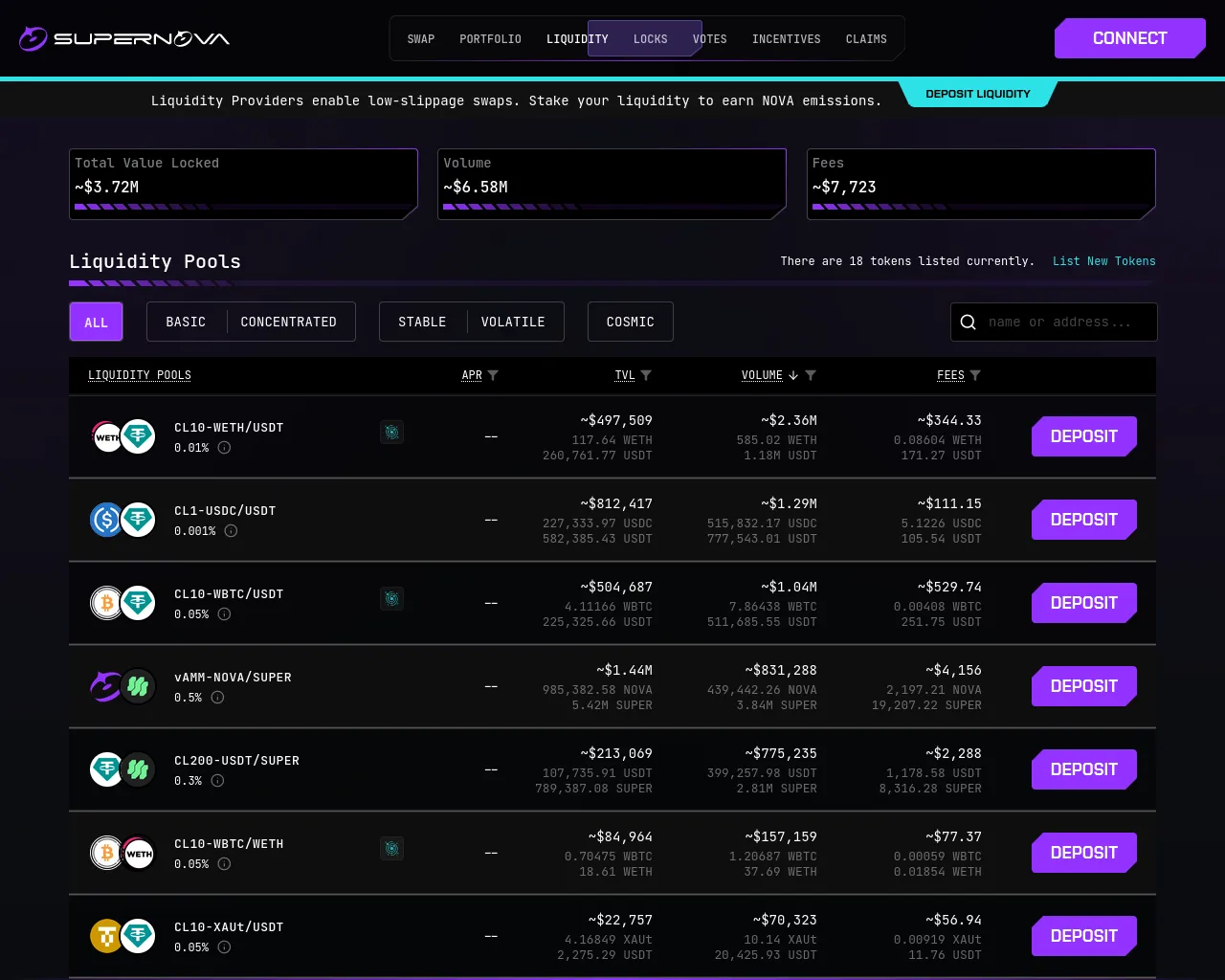Open the VOLUME column filter funnel
The width and height of the screenshot is (1225, 980).
point(811,375)
